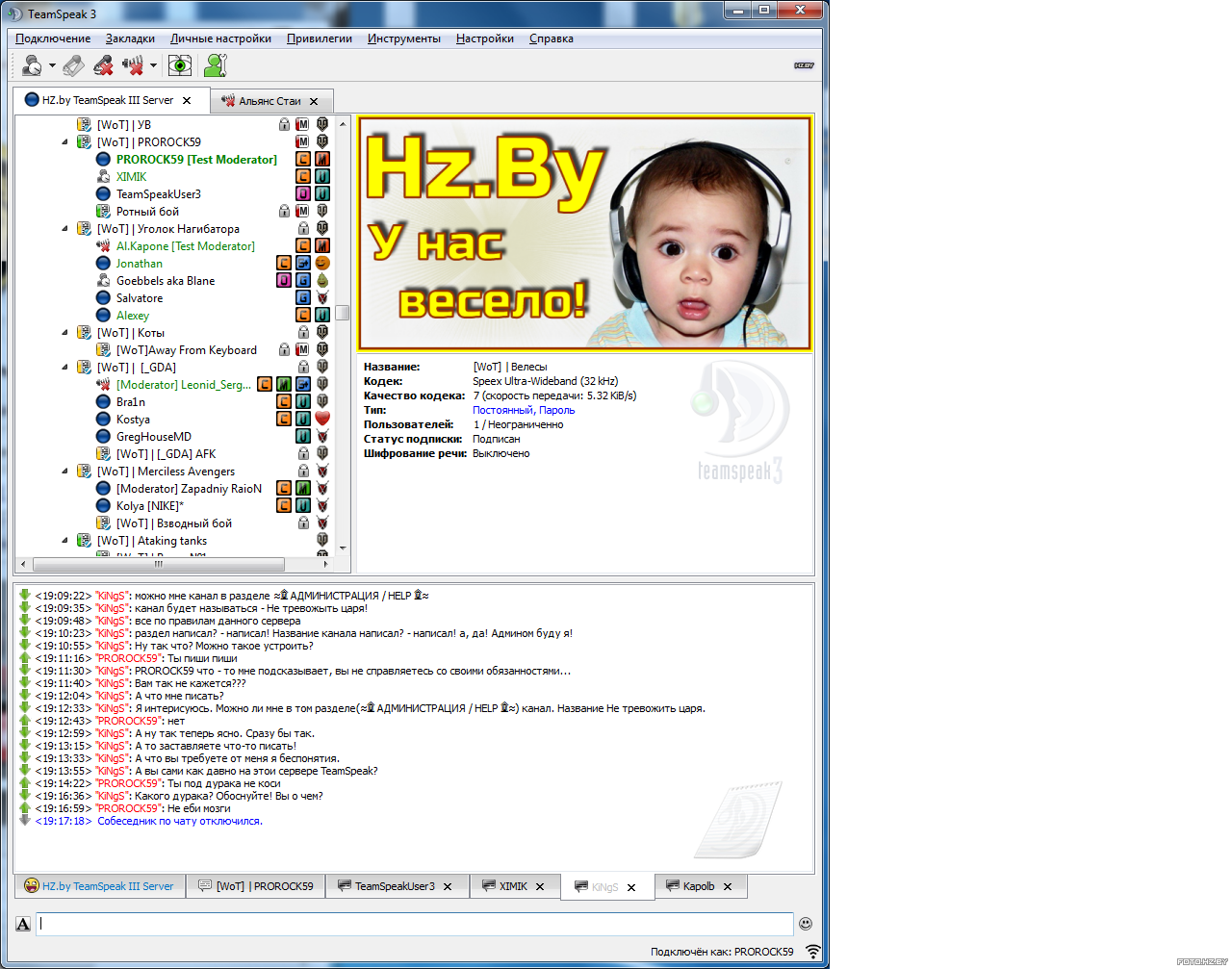Close the XIMIK chat tab
Image resolution: width=1232 pixels, height=969 pixels.
click(x=540, y=887)
